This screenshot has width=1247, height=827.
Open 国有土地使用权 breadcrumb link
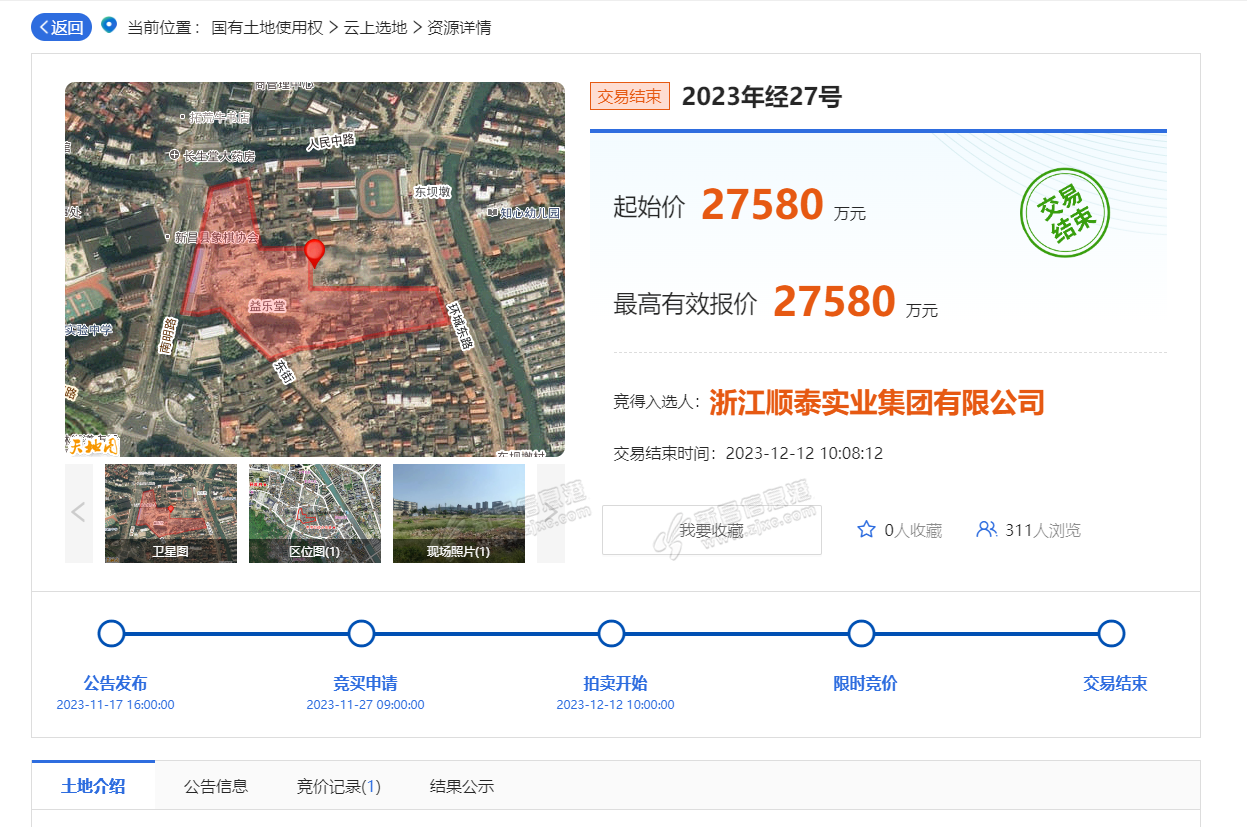267,27
